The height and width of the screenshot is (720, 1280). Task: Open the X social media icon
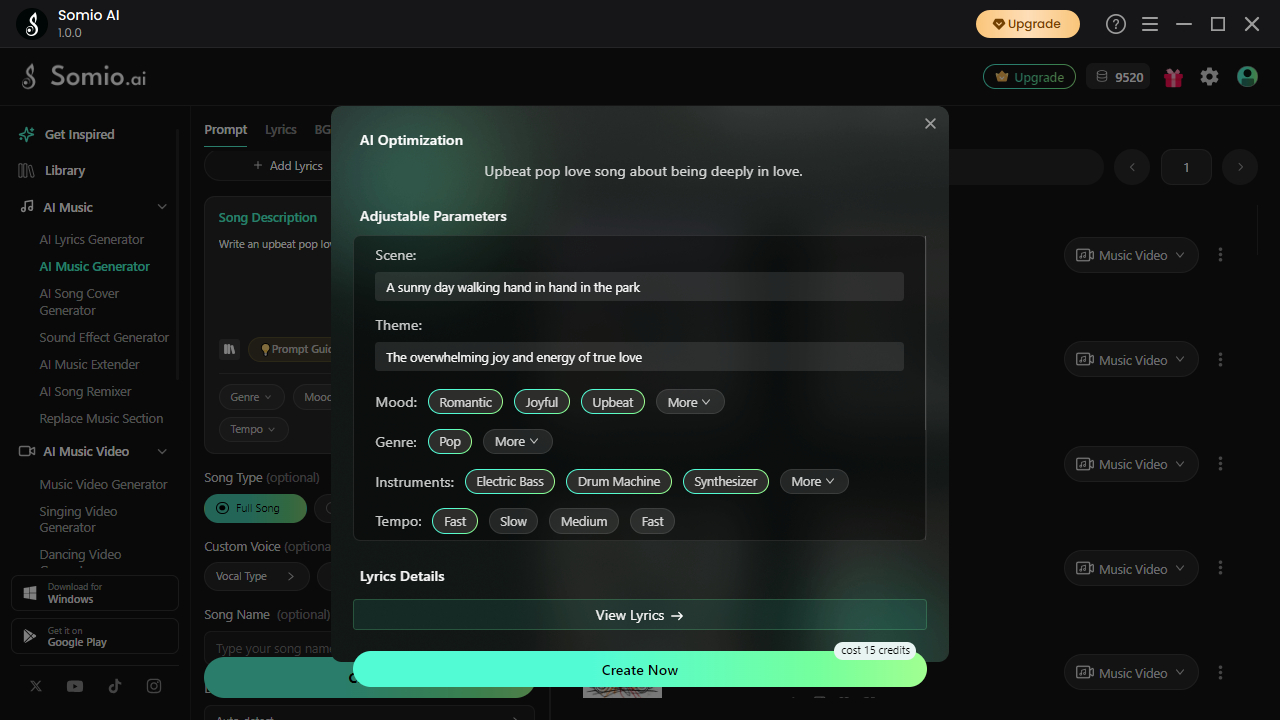pyautogui.click(x=36, y=686)
